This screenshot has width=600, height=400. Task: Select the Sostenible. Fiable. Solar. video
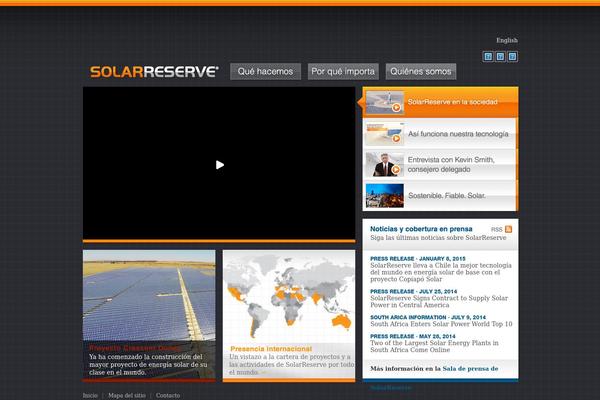point(440,196)
